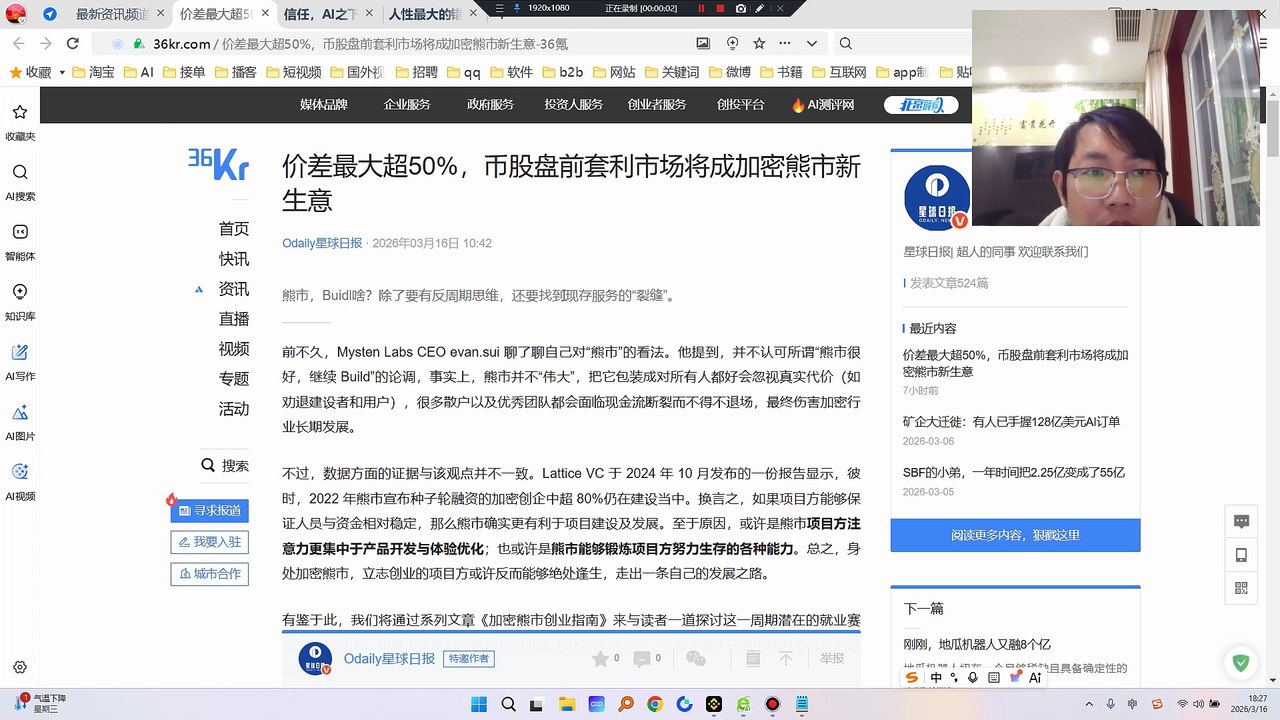The height and width of the screenshot is (720, 1280).
Task: Click the back-to-top arrow in article bar
Action: (786, 658)
